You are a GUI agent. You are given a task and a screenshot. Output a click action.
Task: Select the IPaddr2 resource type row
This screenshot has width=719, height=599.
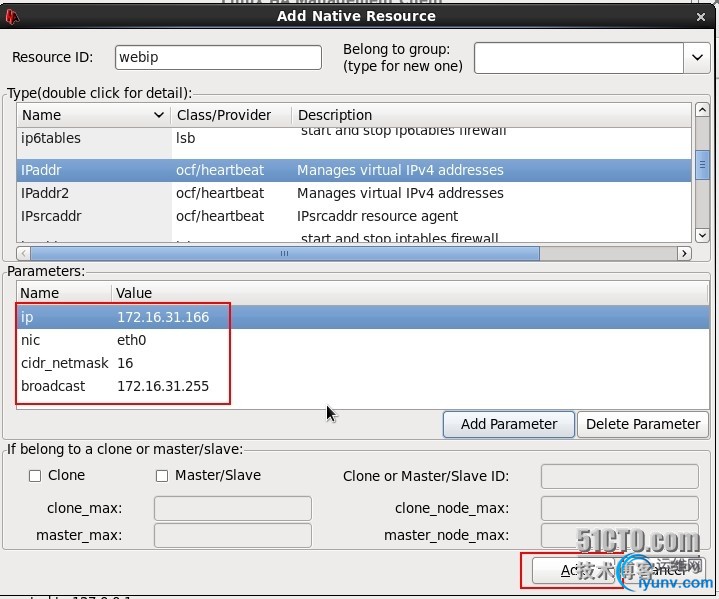(x=354, y=193)
